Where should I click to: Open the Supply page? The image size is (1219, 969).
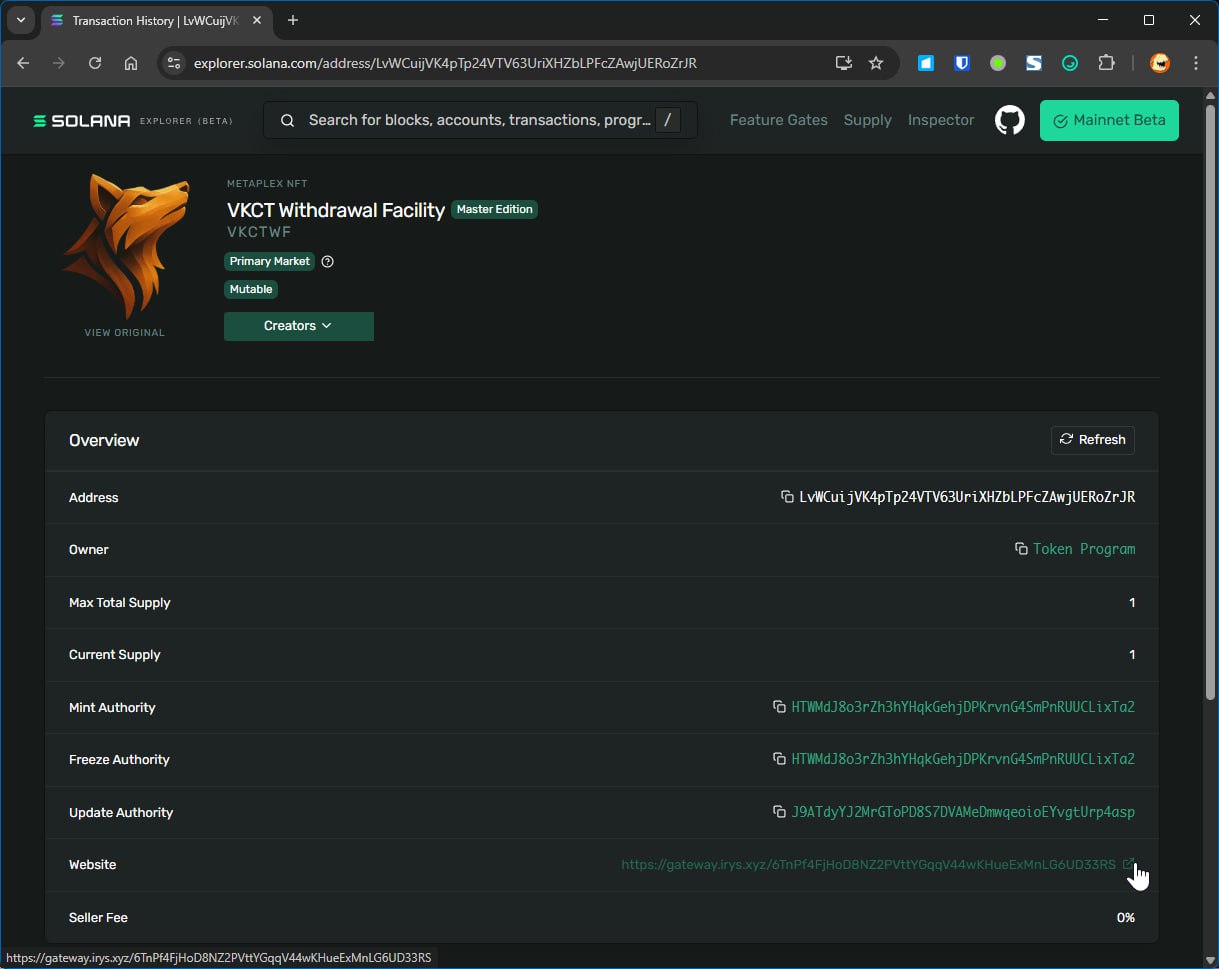[x=867, y=120]
